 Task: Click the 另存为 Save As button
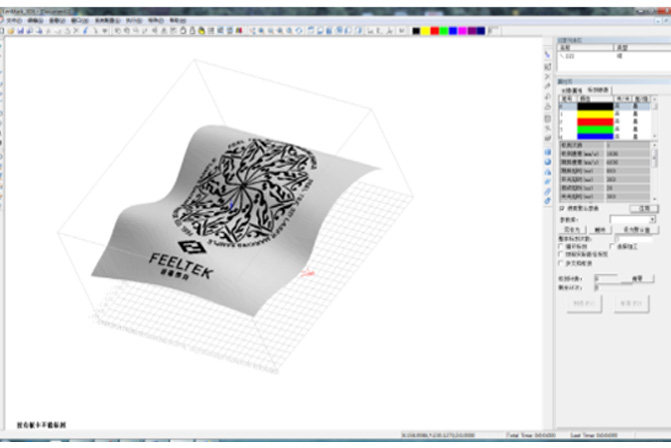click(572, 230)
